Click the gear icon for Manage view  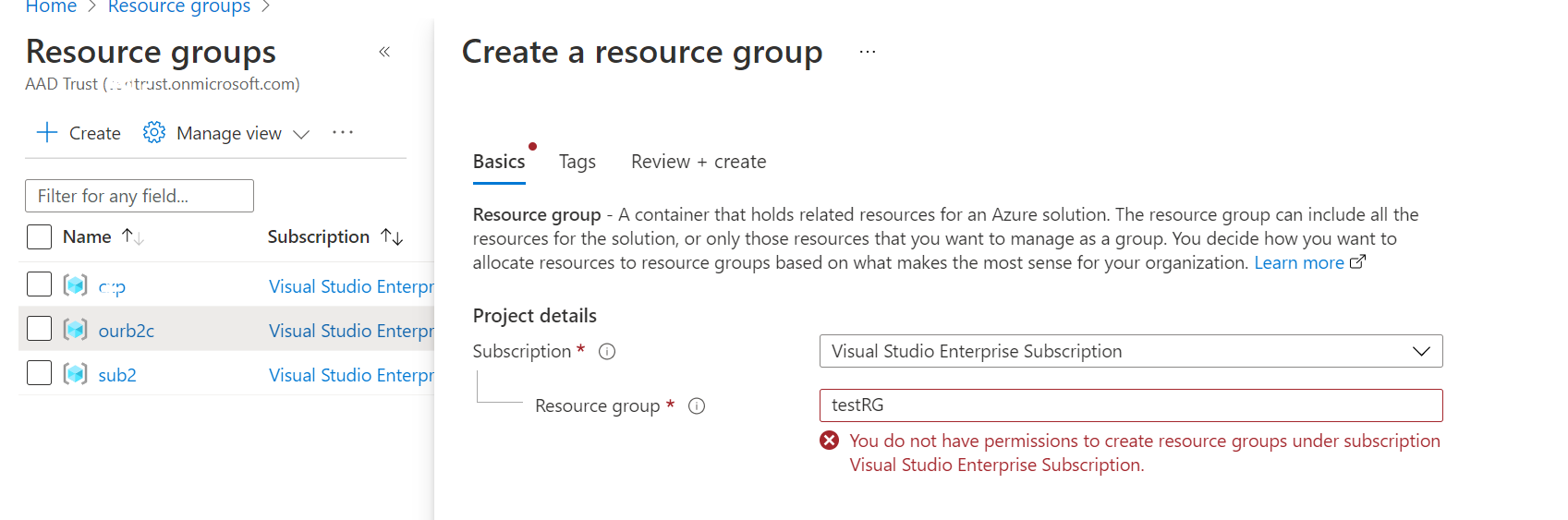pos(154,133)
